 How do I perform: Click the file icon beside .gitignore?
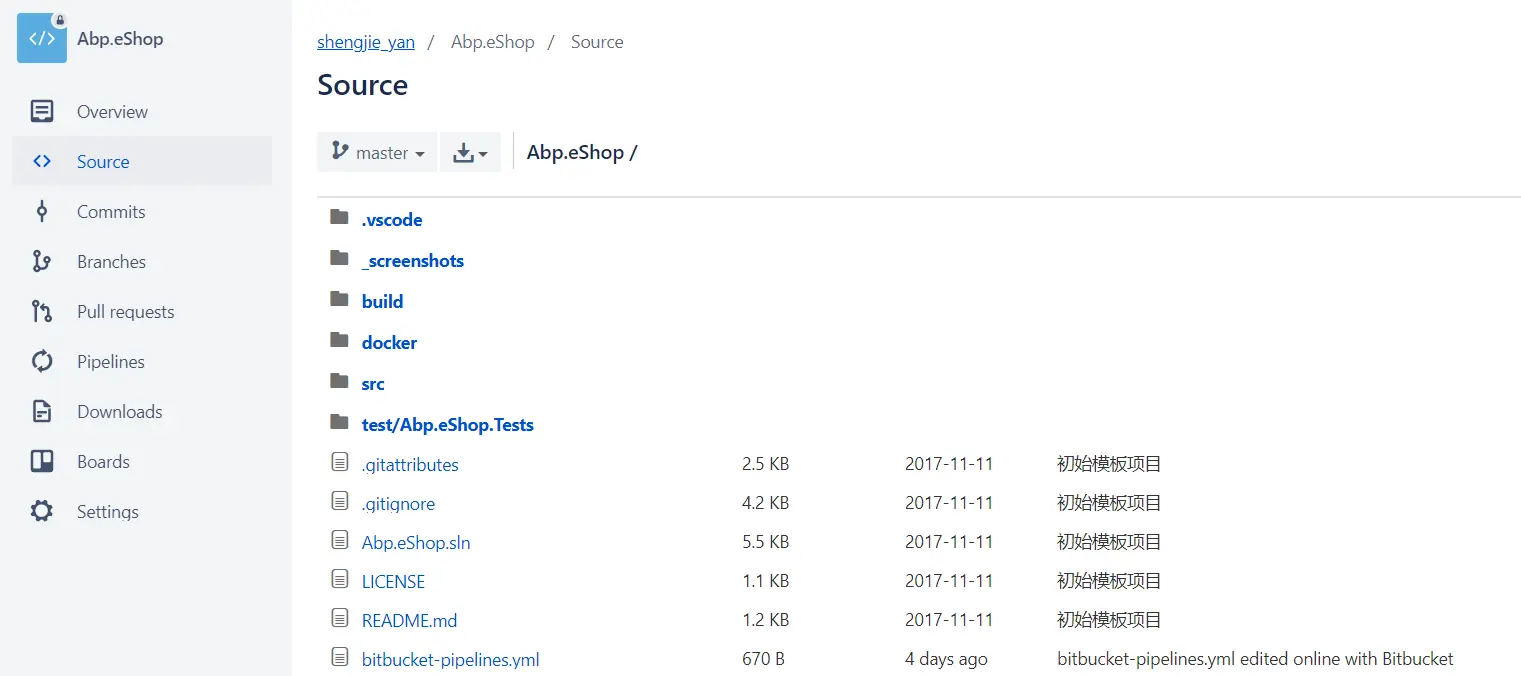pyautogui.click(x=340, y=501)
